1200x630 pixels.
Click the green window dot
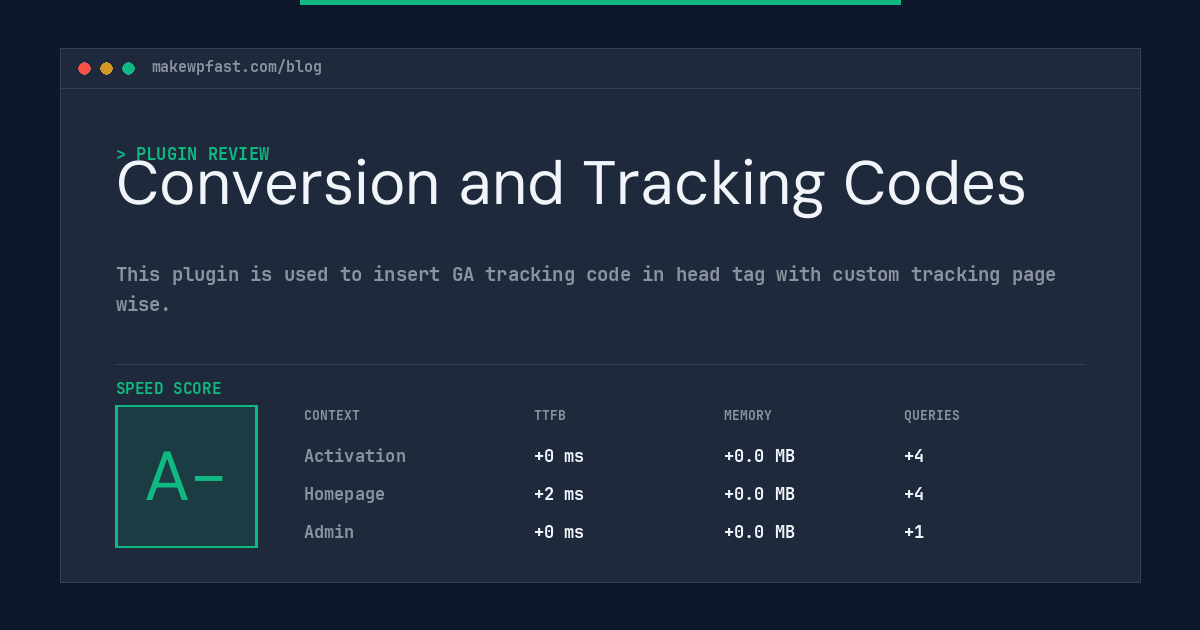(128, 68)
